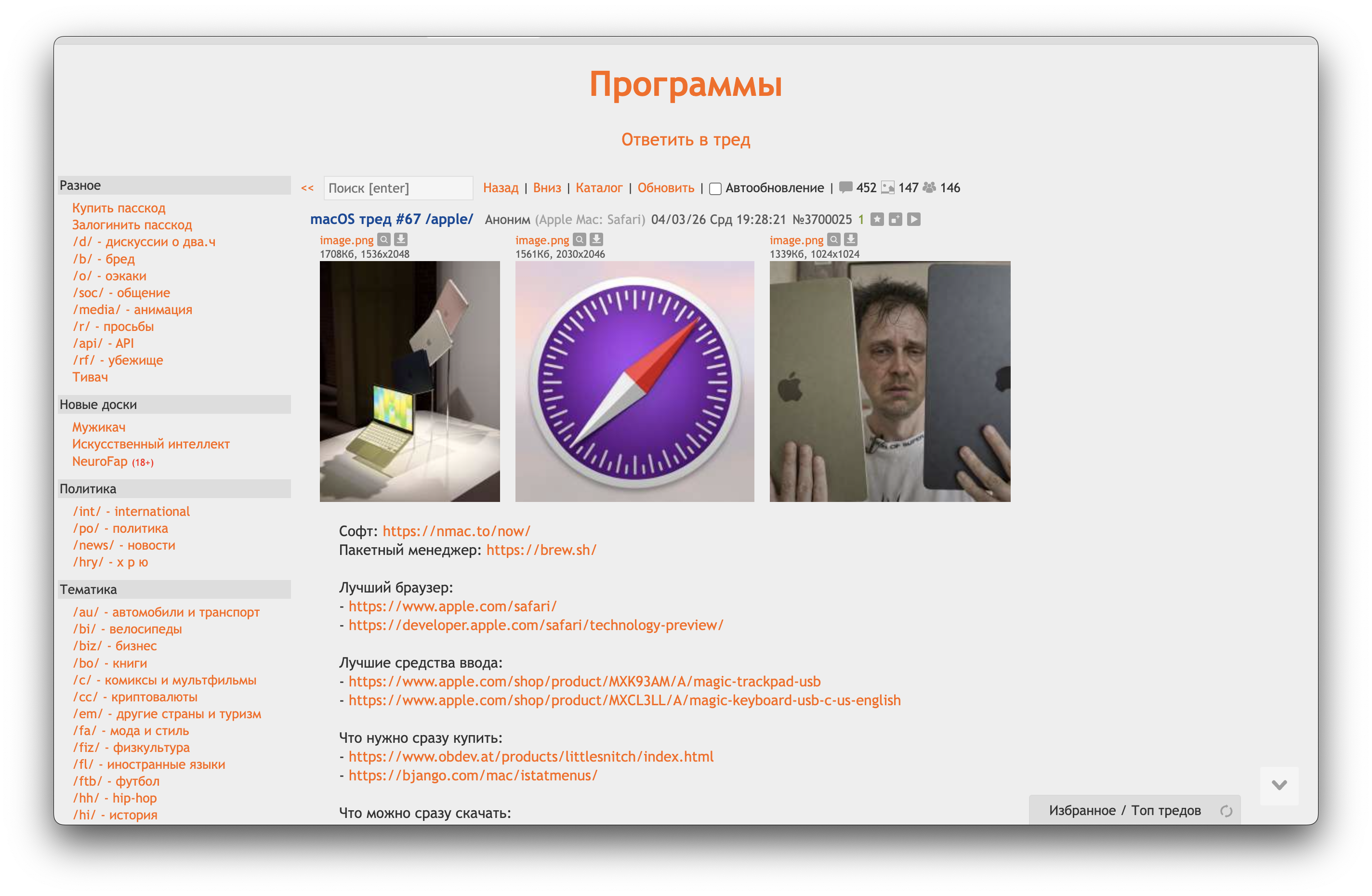Click the magnifier icon beside the 1561Кб image.png
1372x896 pixels.
click(580, 239)
